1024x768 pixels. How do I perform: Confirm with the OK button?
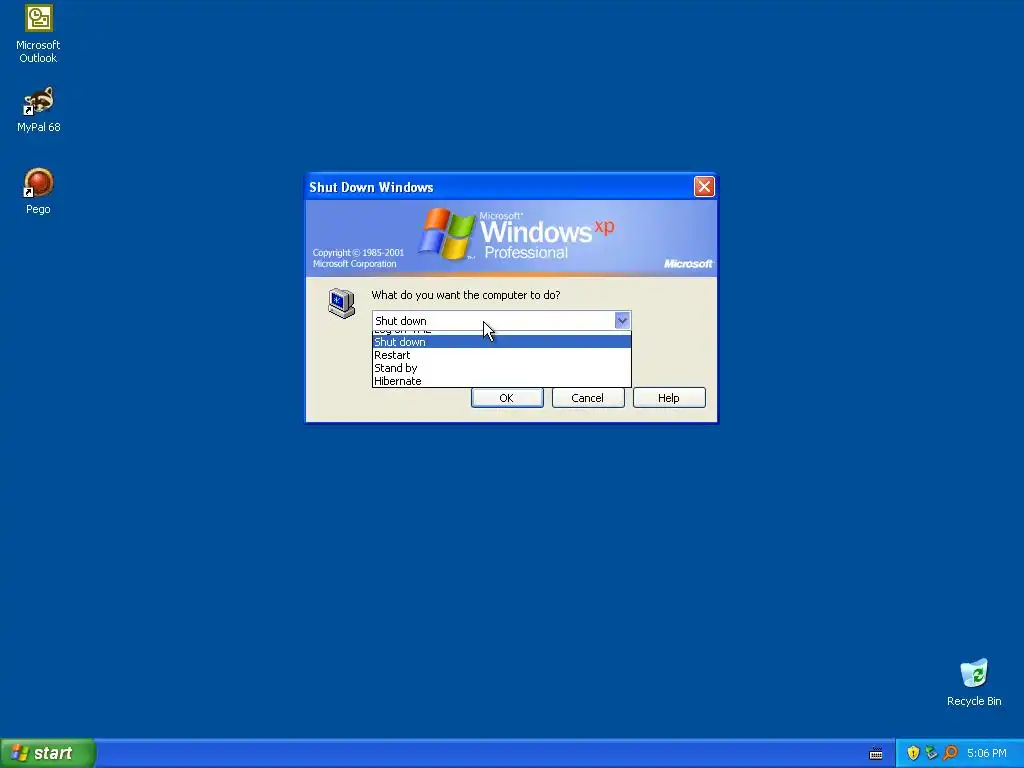[507, 398]
